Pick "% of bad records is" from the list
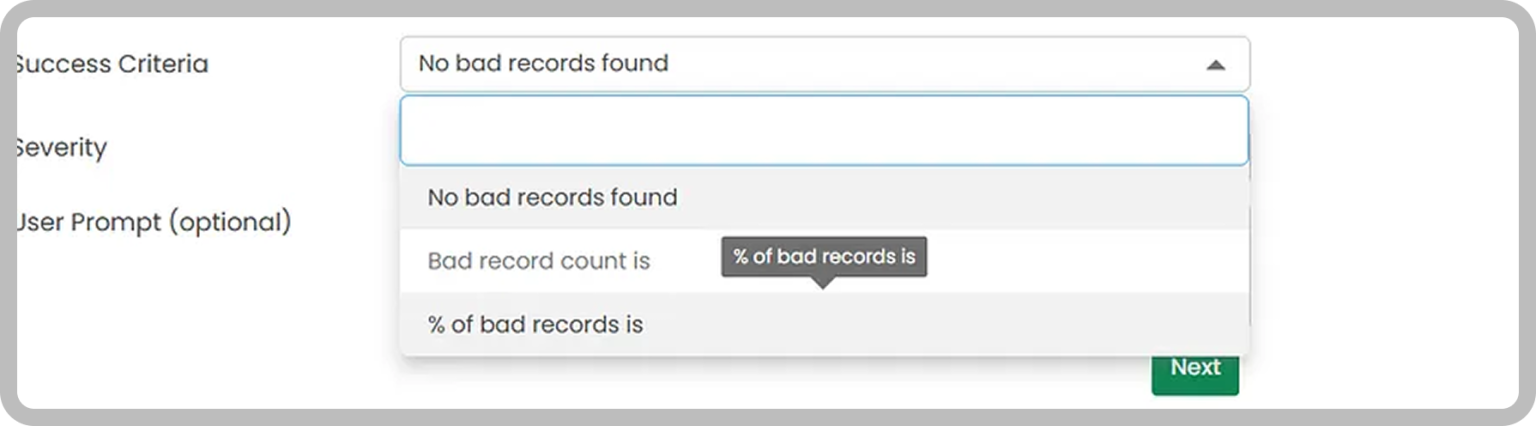Viewport: 1536px width, 426px height. coord(824,324)
